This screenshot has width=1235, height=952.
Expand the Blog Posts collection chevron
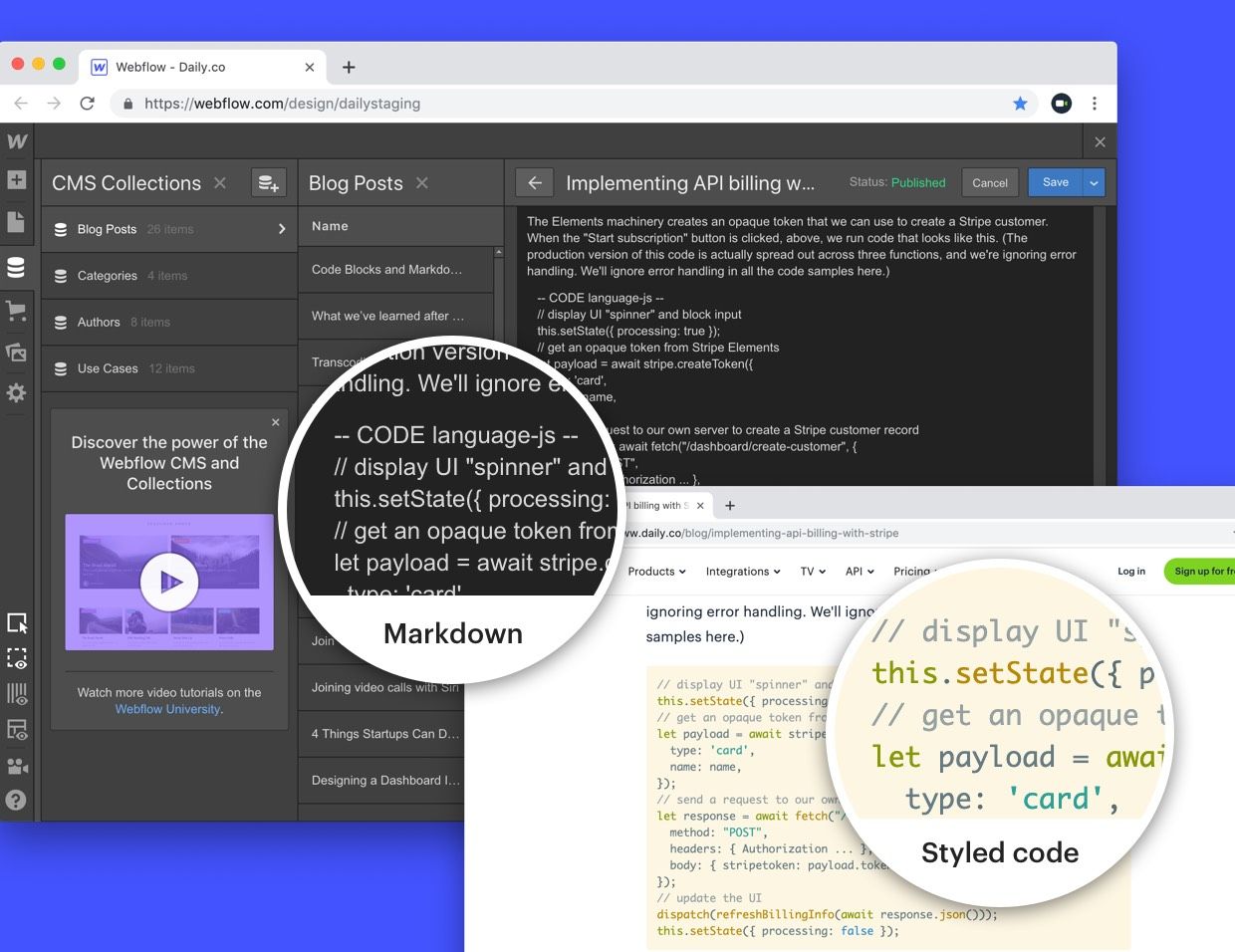tap(282, 229)
